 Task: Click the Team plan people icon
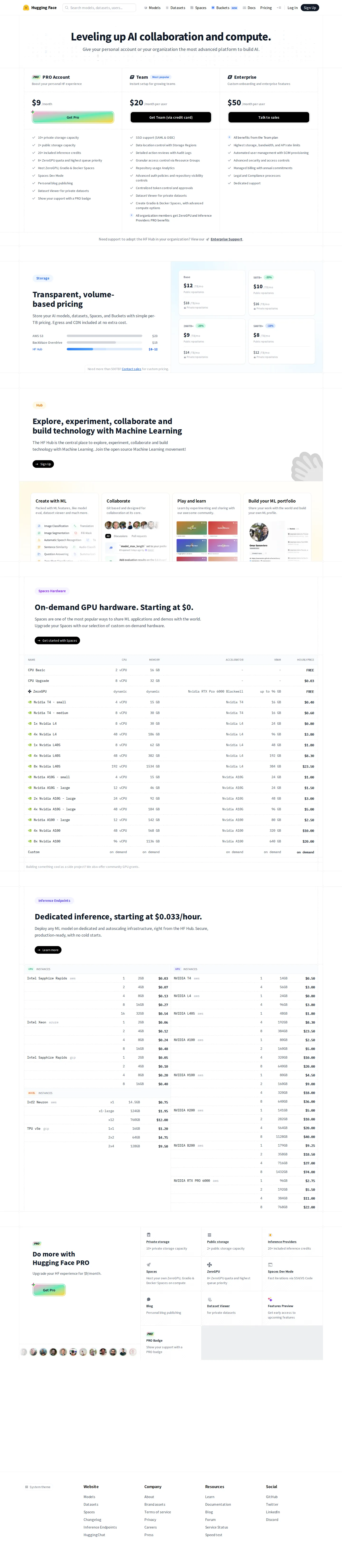click(x=132, y=77)
